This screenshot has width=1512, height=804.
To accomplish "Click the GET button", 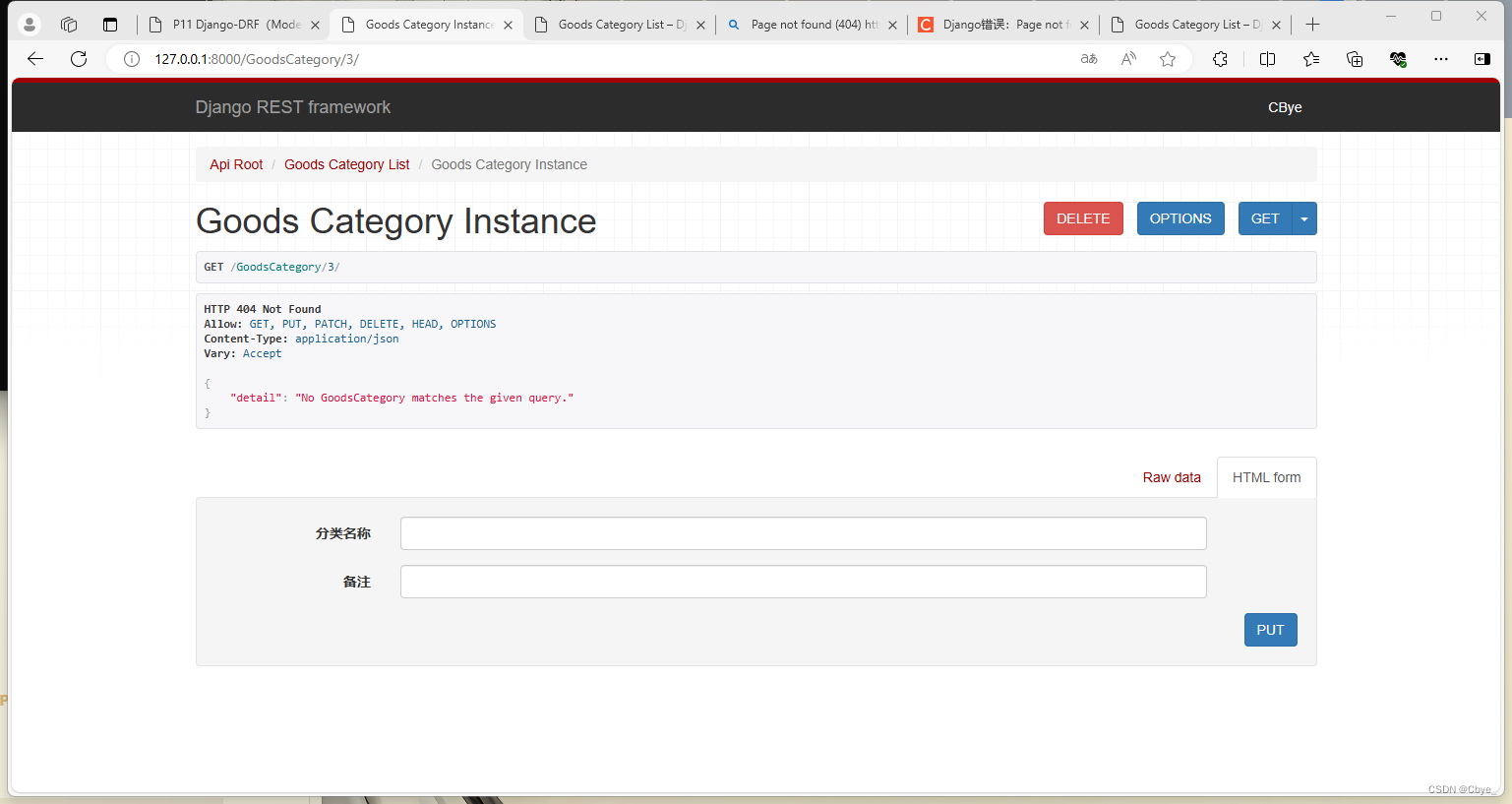I will click(1265, 218).
